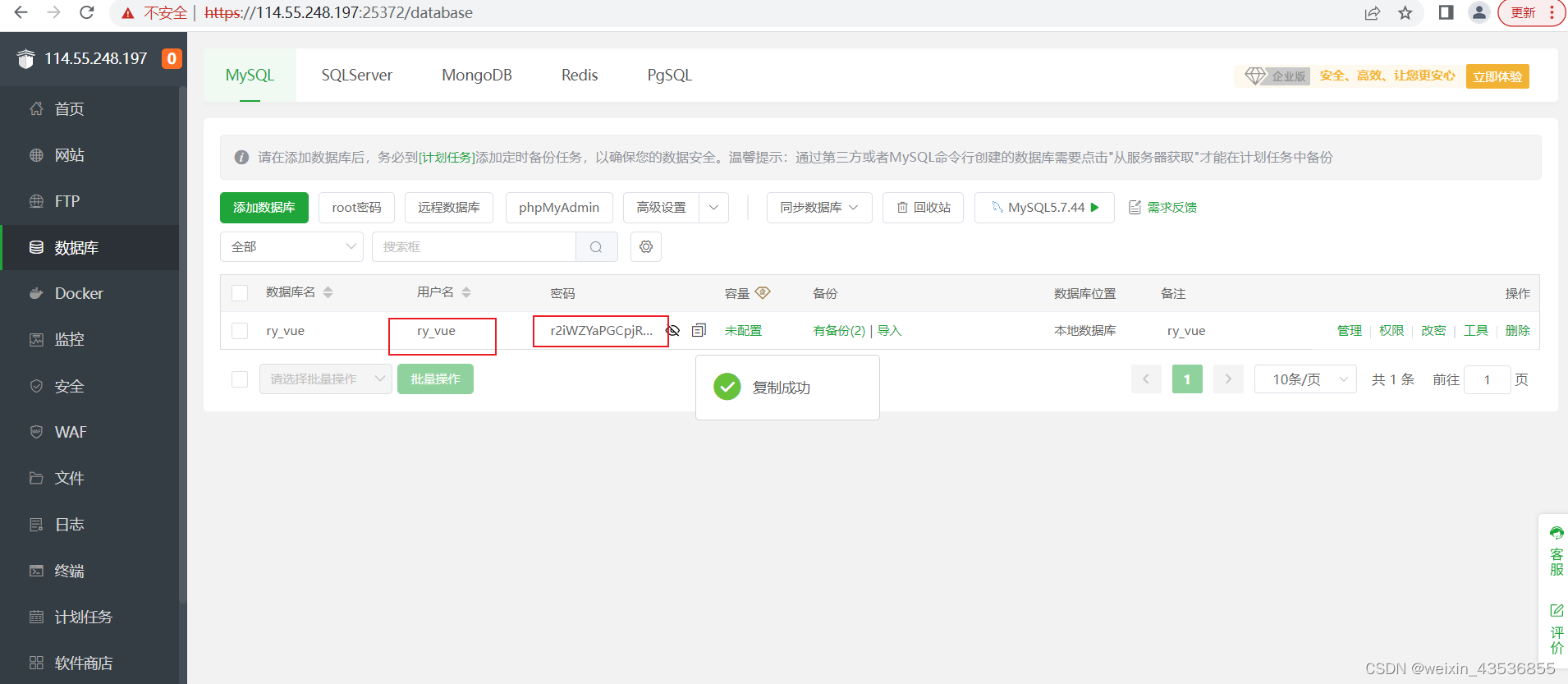Screen dimensions: 1568x684
Task: Open the 客服 customer service widget
Action: pos(1557,551)
